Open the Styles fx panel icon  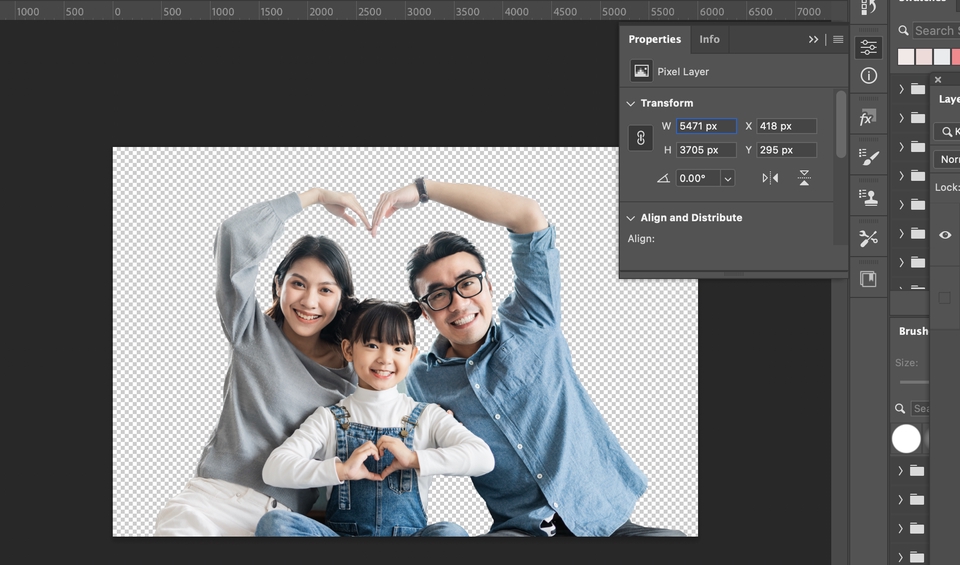[868, 118]
